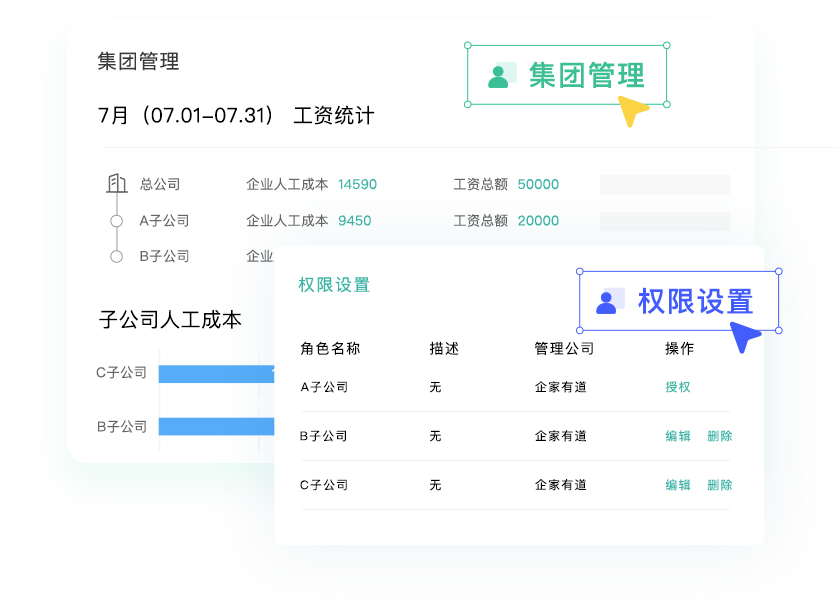
Task: Select the green 集团管理 badge label
Action: coord(586,76)
